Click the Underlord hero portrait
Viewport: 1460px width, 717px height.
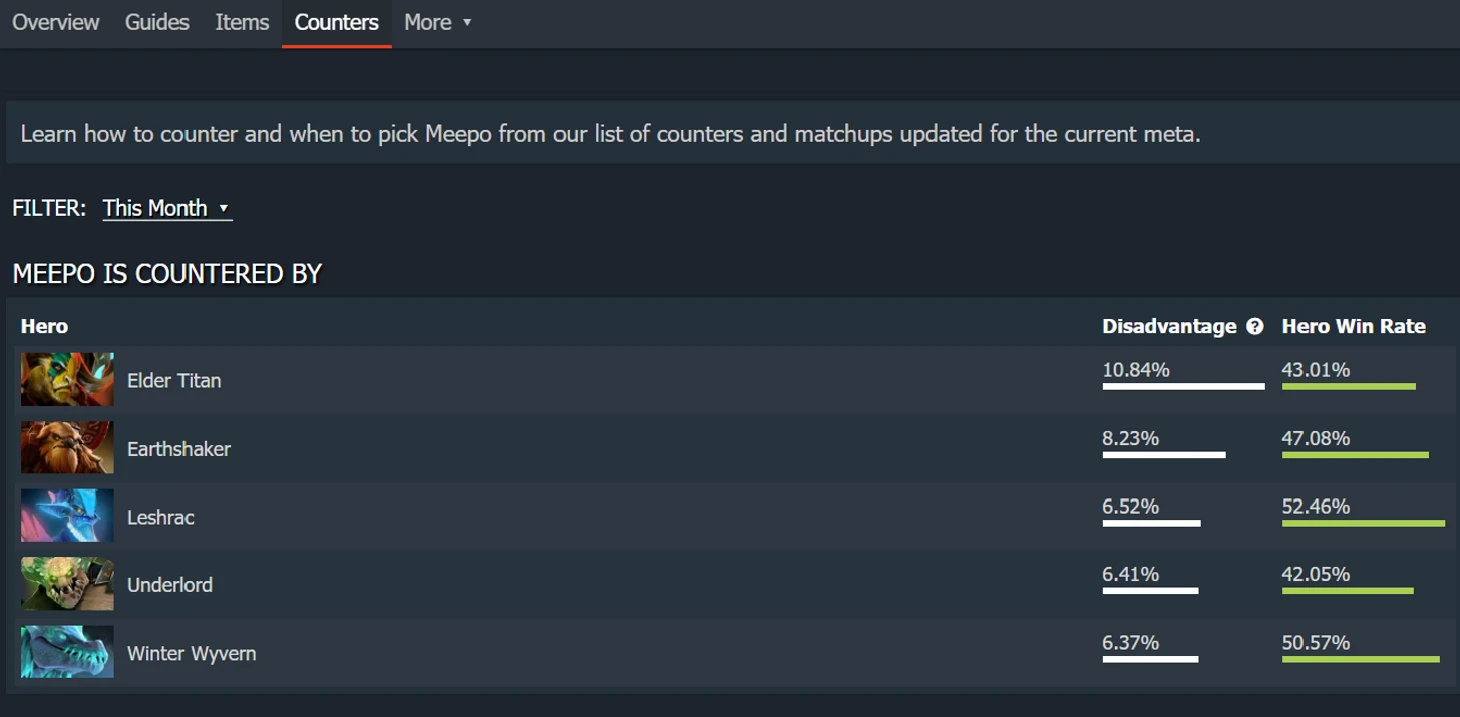(x=67, y=584)
